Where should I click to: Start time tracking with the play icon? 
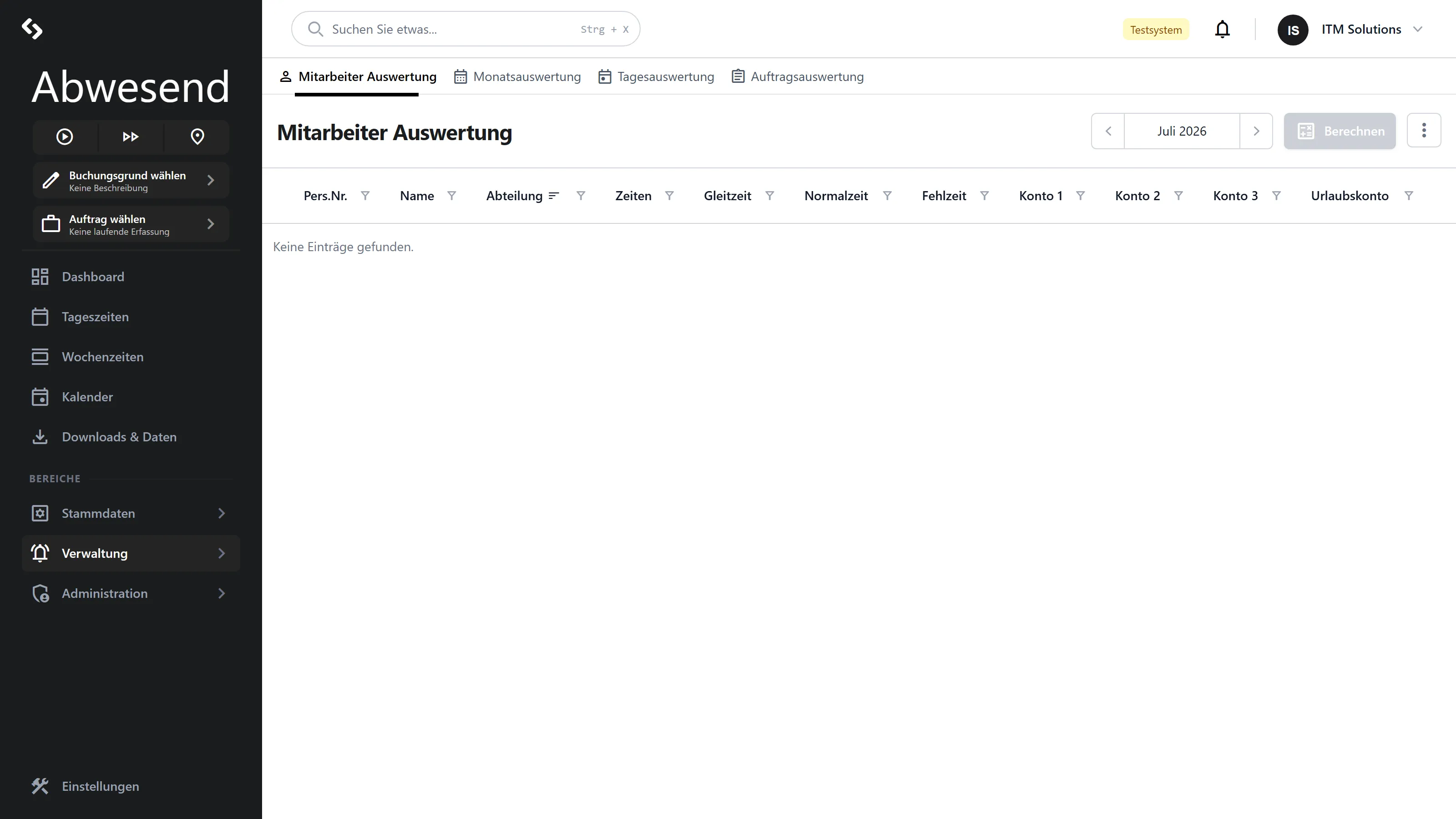coord(65,137)
